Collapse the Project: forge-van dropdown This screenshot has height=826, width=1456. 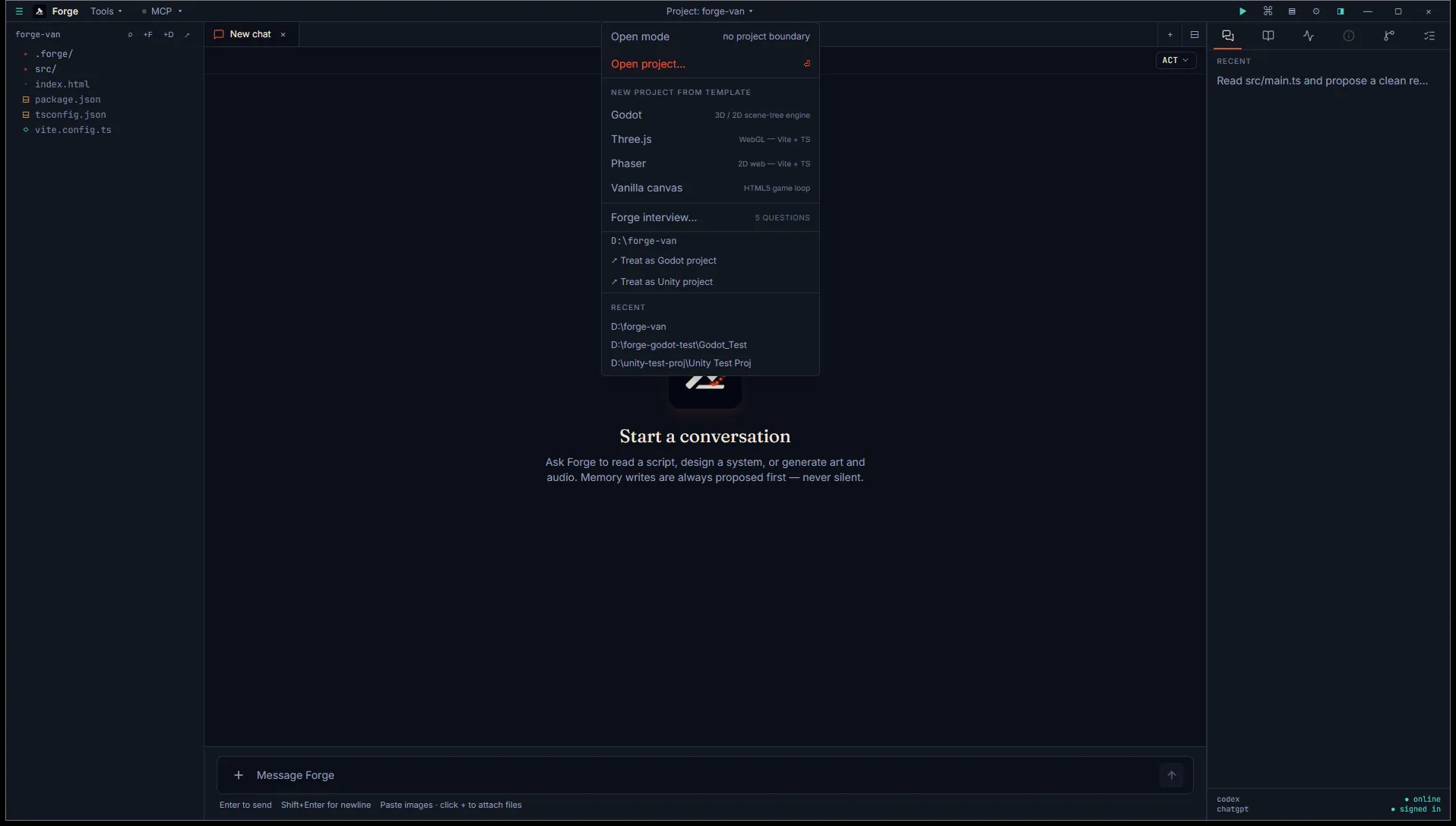tap(709, 11)
